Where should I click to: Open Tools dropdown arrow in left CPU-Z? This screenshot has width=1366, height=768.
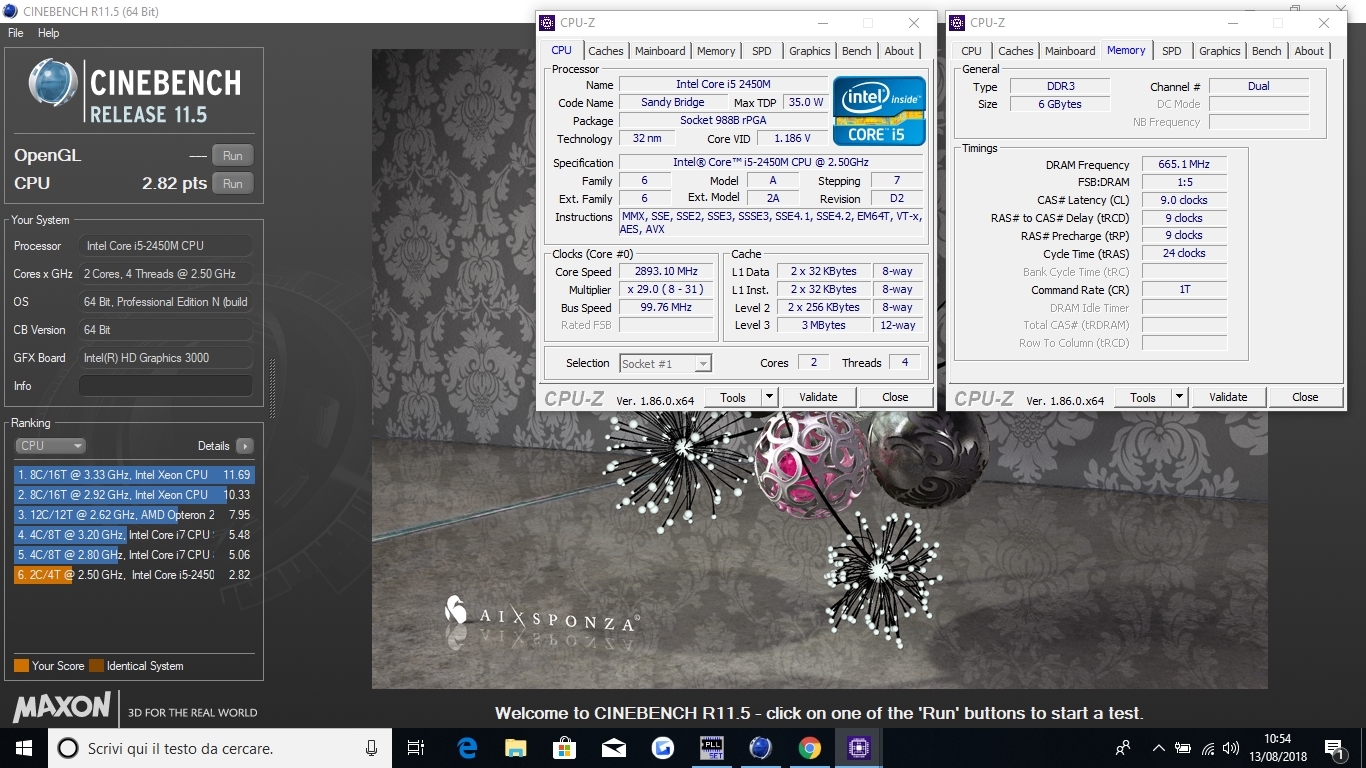(x=769, y=397)
